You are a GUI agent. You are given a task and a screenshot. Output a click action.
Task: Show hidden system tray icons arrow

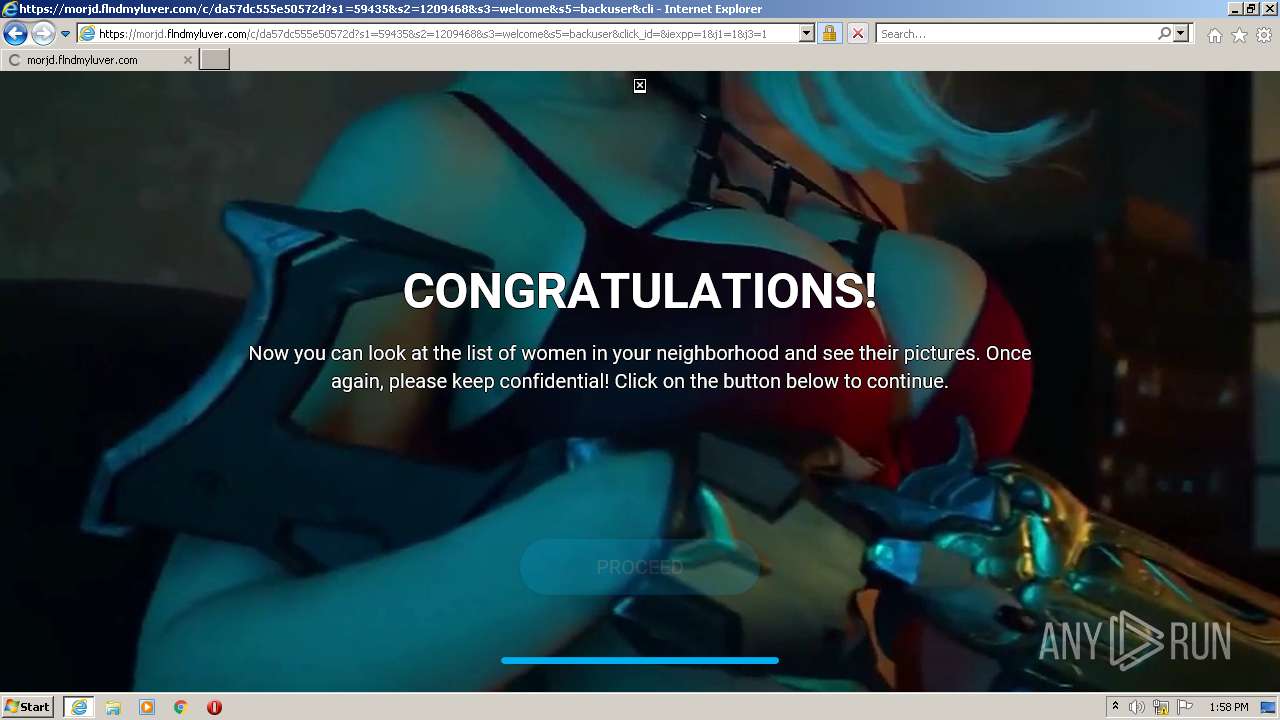tap(1115, 707)
